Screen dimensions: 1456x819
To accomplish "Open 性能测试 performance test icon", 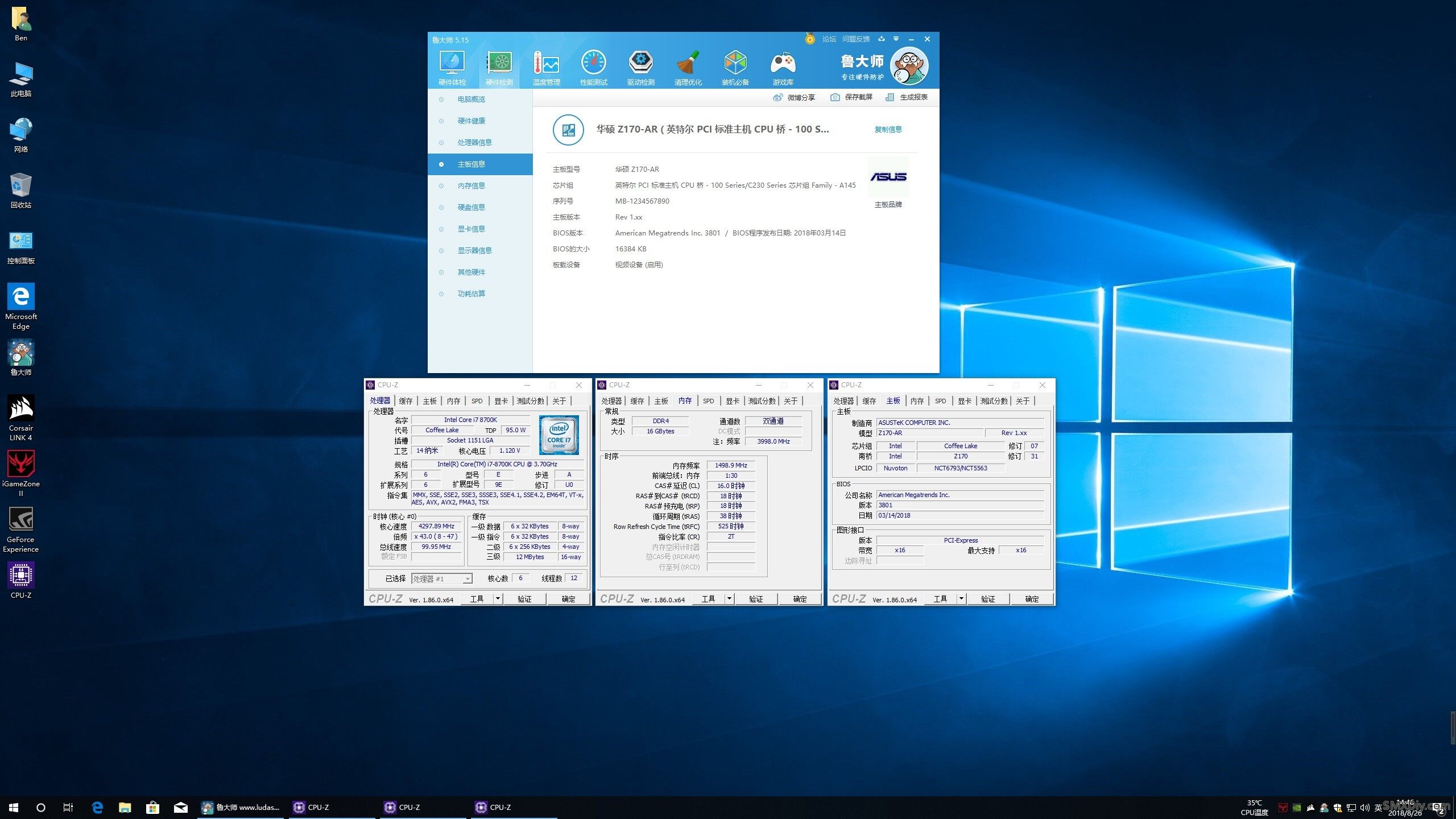I will [x=594, y=68].
